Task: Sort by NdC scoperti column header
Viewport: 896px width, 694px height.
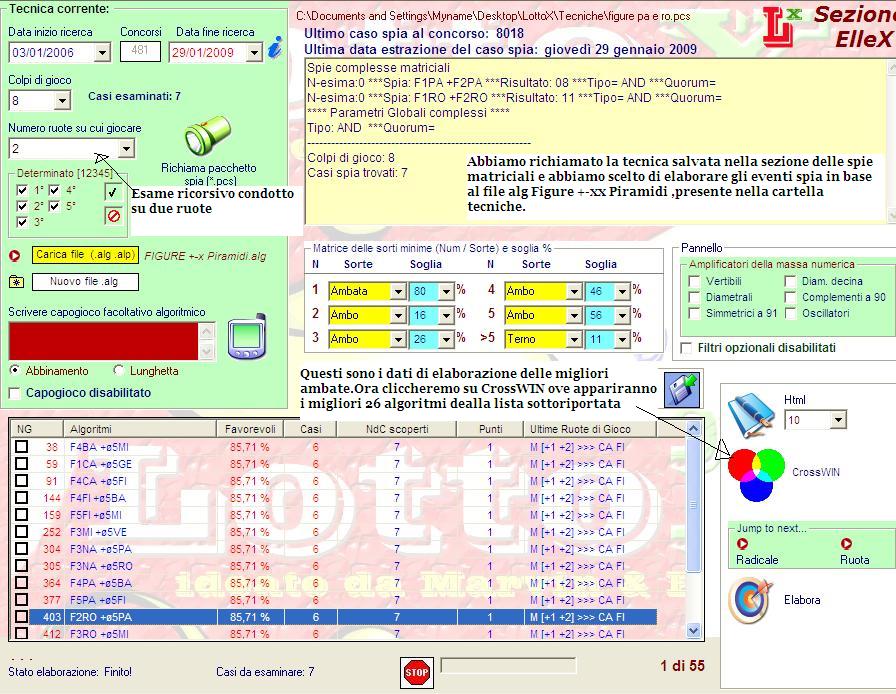Action: 397,429
